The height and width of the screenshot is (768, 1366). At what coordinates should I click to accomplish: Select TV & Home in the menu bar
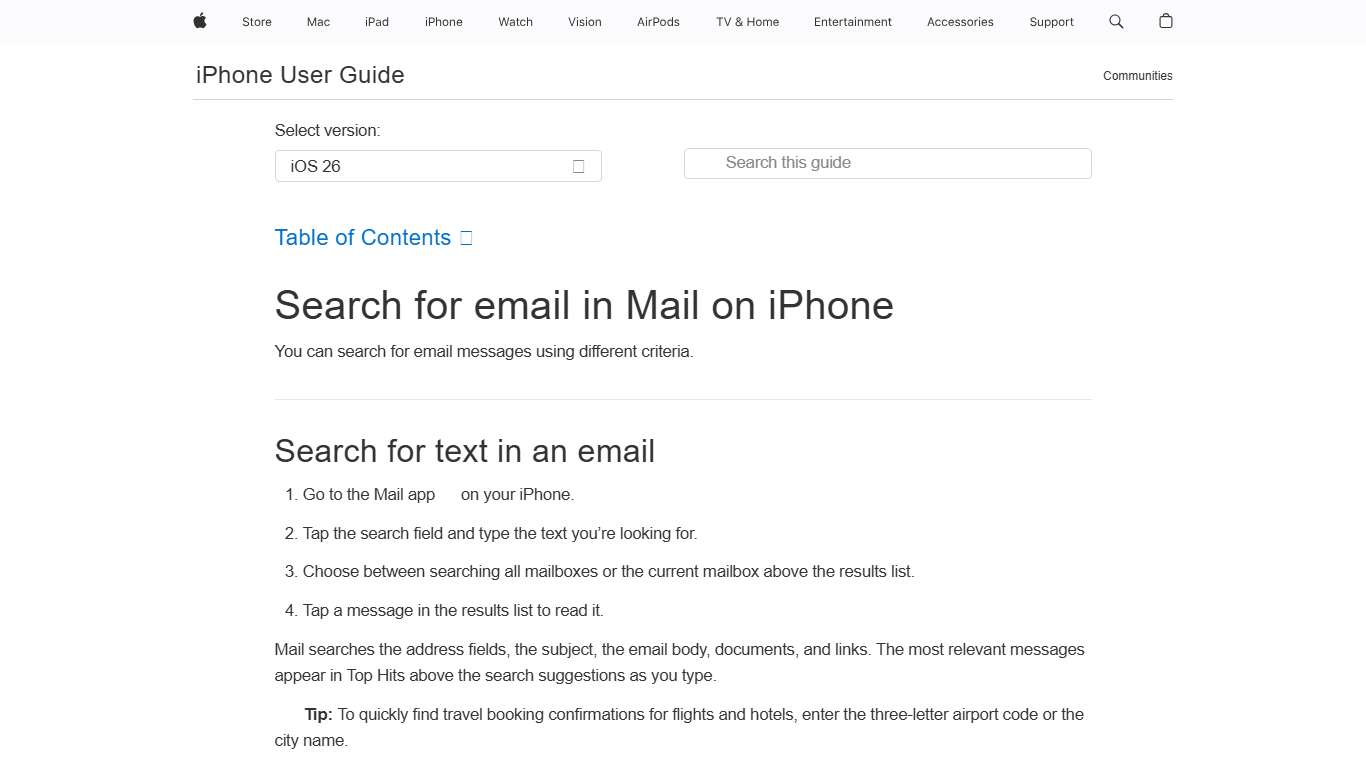pos(746,21)
